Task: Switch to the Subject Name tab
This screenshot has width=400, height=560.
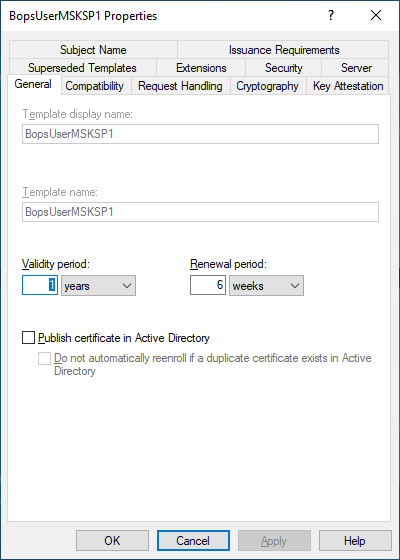Action: coord(93,50)
